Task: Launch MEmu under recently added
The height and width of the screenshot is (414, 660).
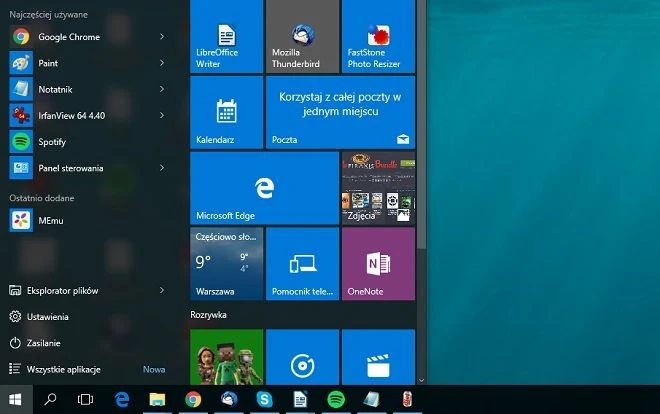Action: 88,220
